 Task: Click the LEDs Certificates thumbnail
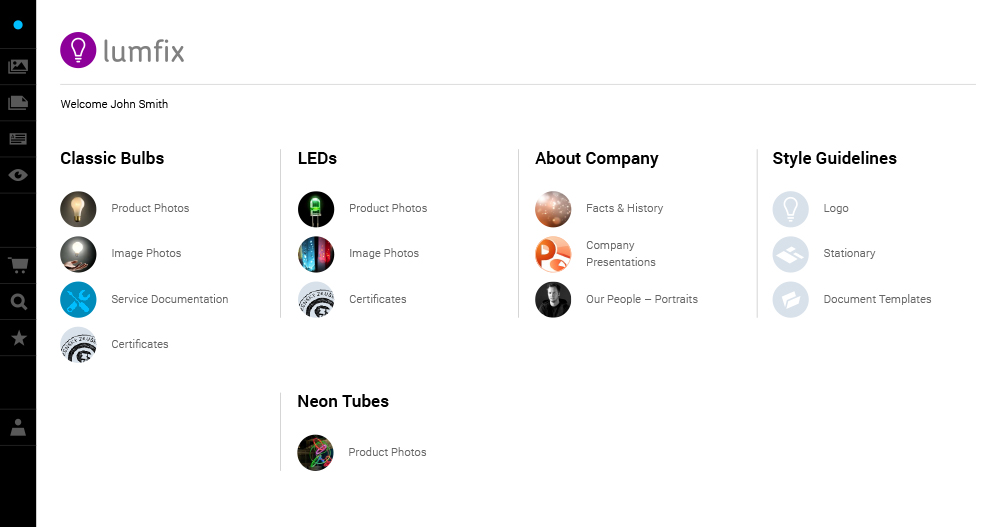pyautogui.click(x=316, y=300)
